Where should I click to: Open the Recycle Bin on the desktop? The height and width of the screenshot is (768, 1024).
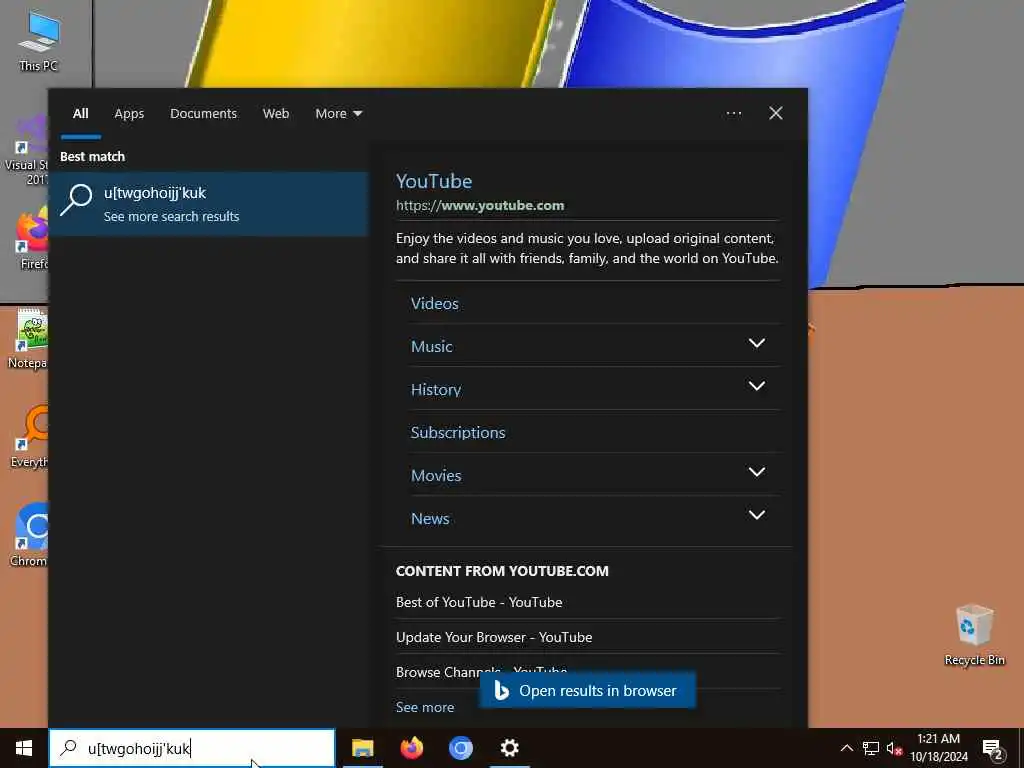tap(974, 635)
